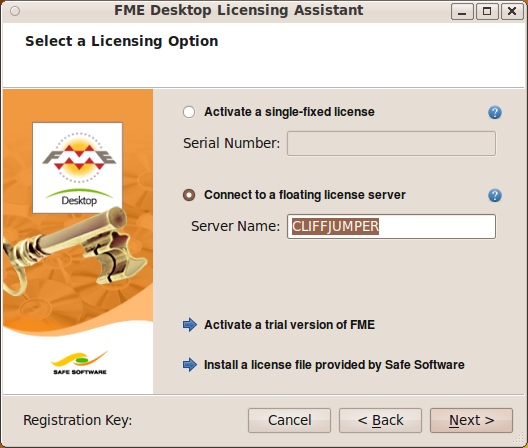Click the Safe Software logo
This screenshot has height=448, width=528.
80,363
